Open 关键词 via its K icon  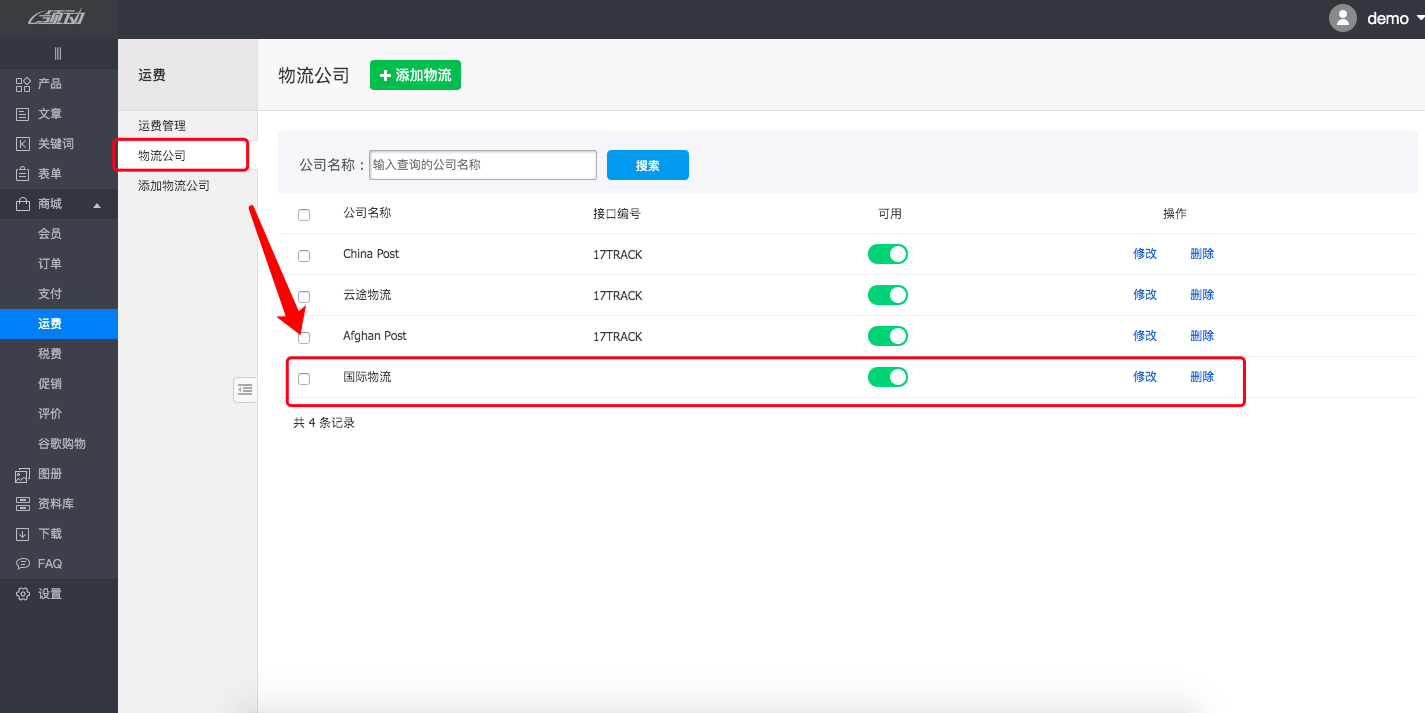pos(23,144)
